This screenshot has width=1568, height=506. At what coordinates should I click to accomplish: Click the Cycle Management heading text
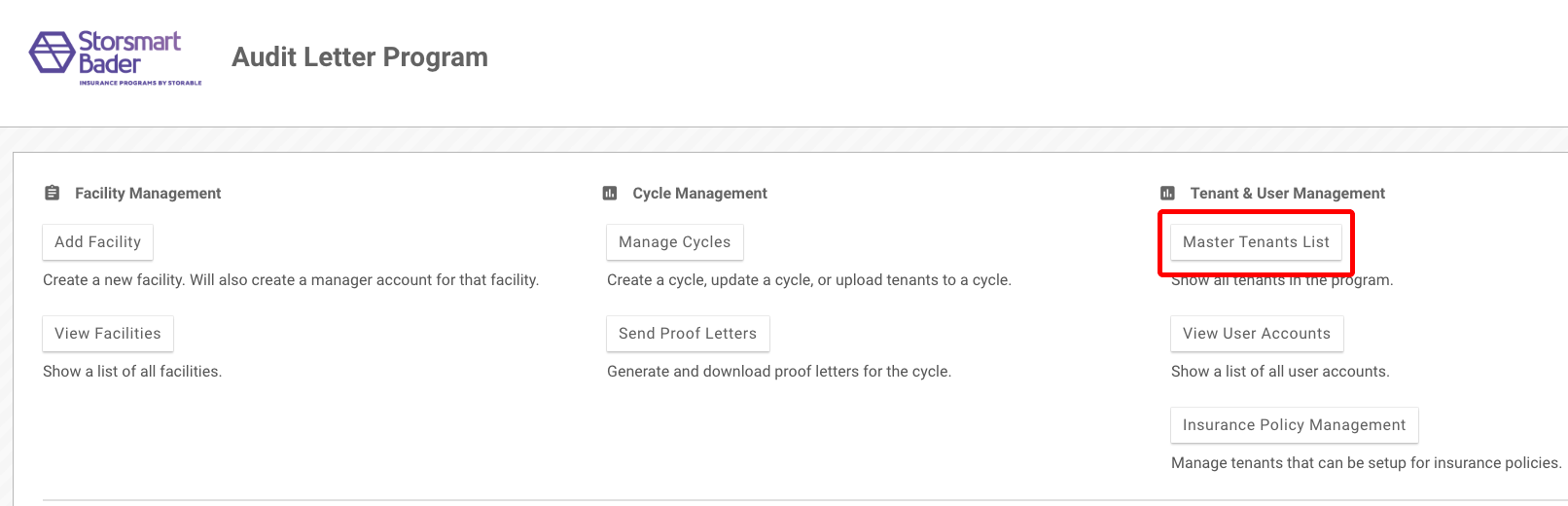pos(699,194)
